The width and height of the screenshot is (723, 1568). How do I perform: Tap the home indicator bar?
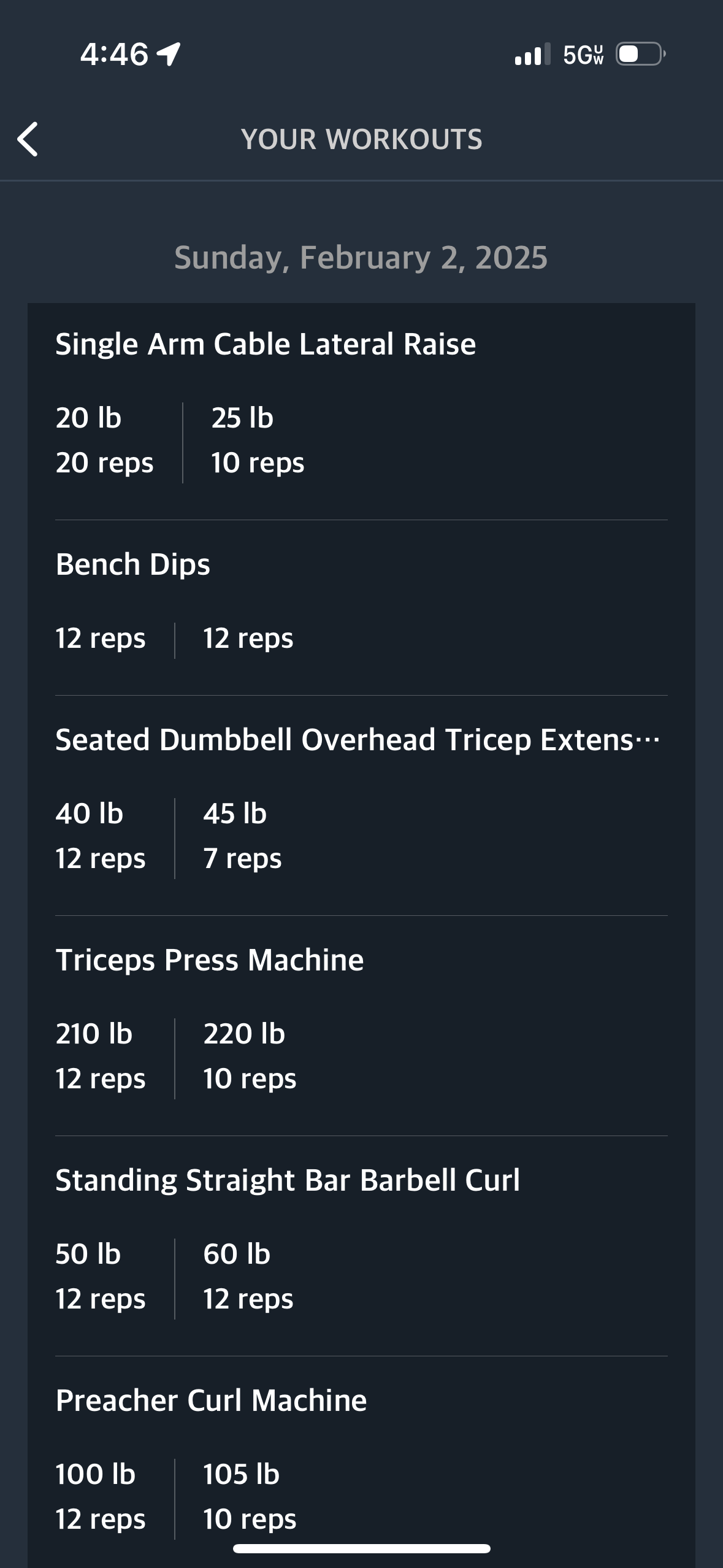[x=362, y=1549]
